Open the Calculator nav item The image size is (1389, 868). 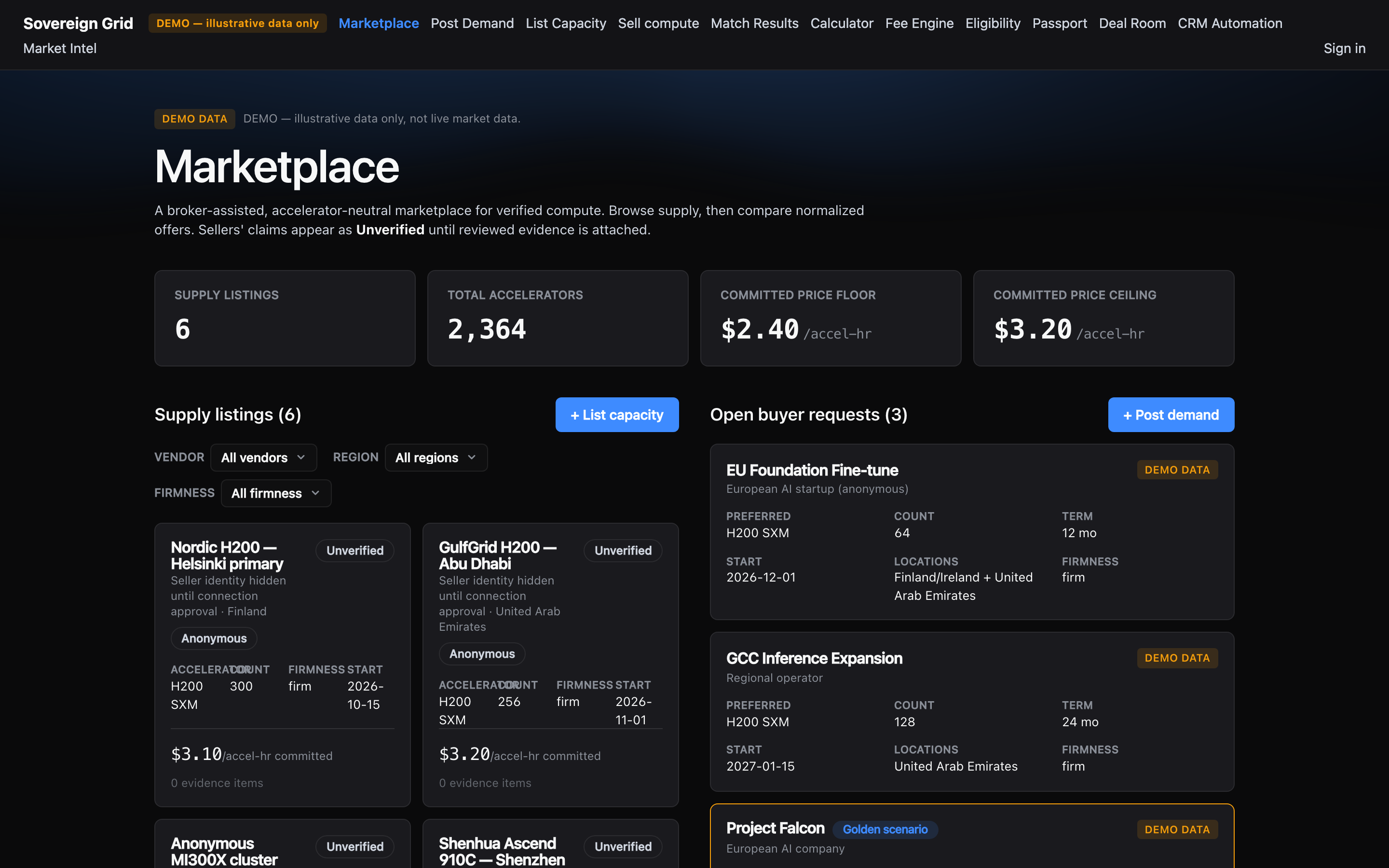point(842,24)
